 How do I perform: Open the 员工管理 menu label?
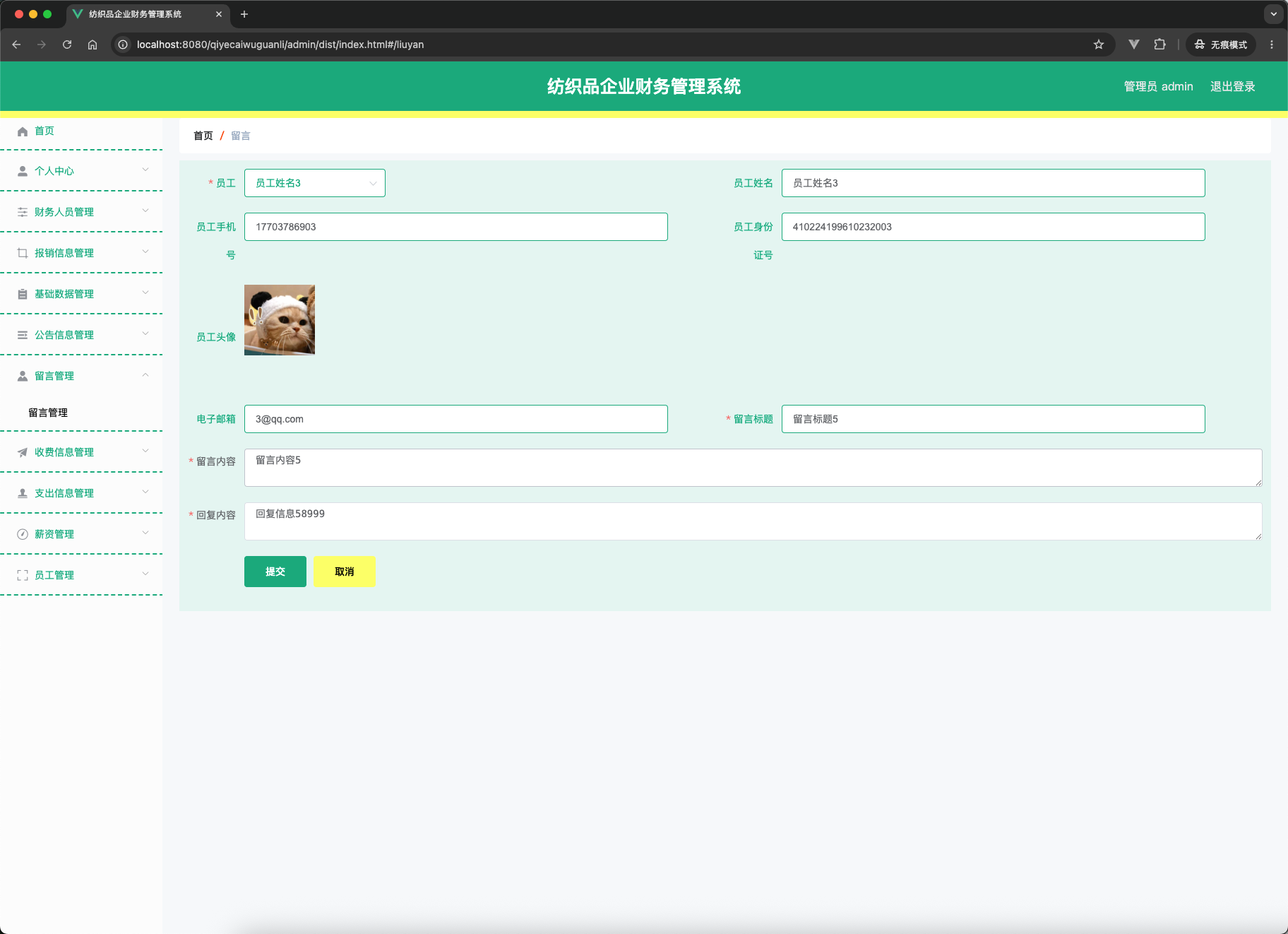(x=54, y=575)
